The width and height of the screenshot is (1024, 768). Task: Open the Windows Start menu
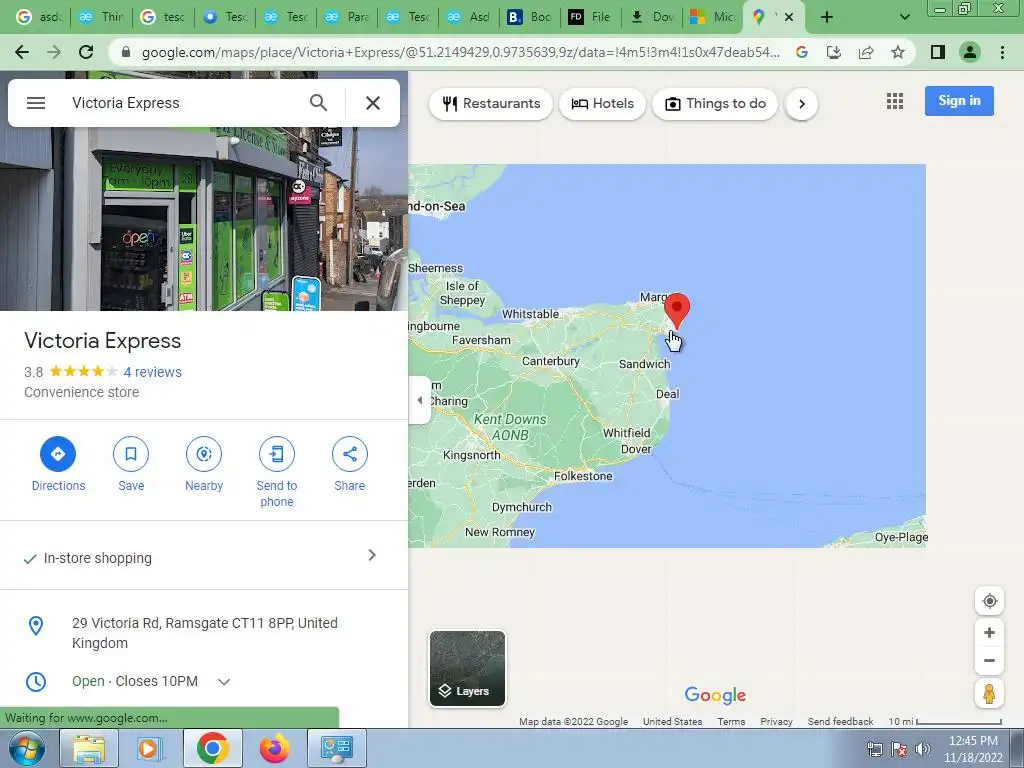pos(26,748)
